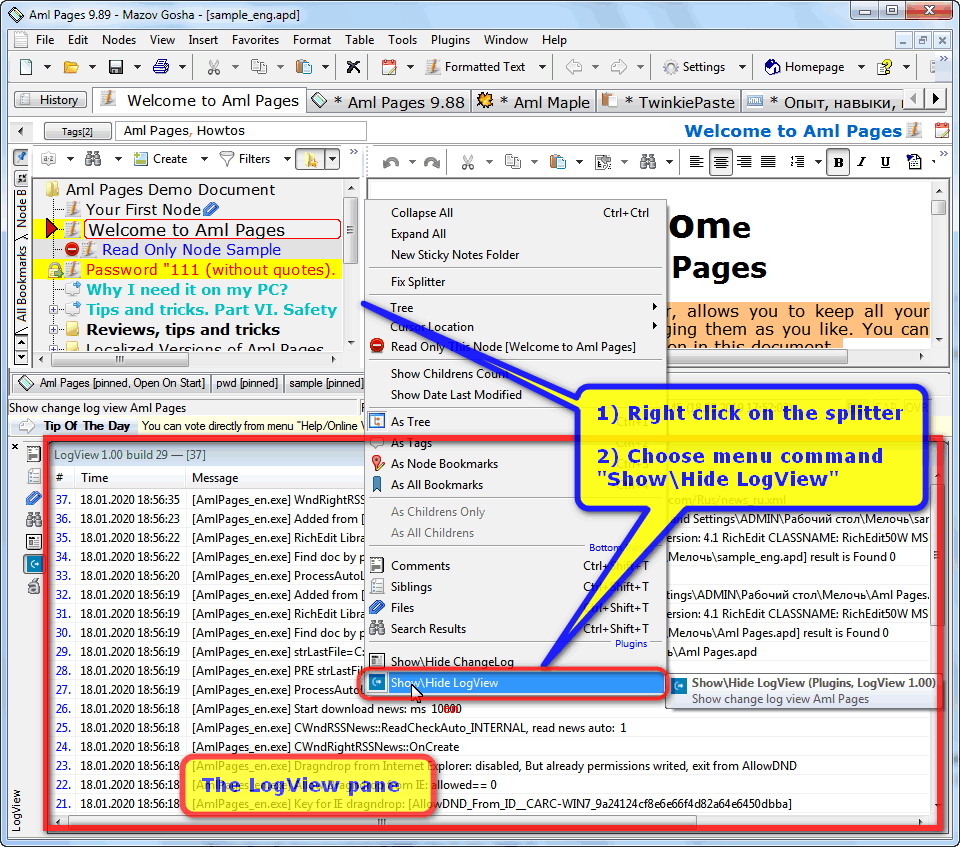Viewport: 960px width, 847px height.
Task: Click Create button in tree toolbar
Action: pyautogui.click(x=161, y=159)
